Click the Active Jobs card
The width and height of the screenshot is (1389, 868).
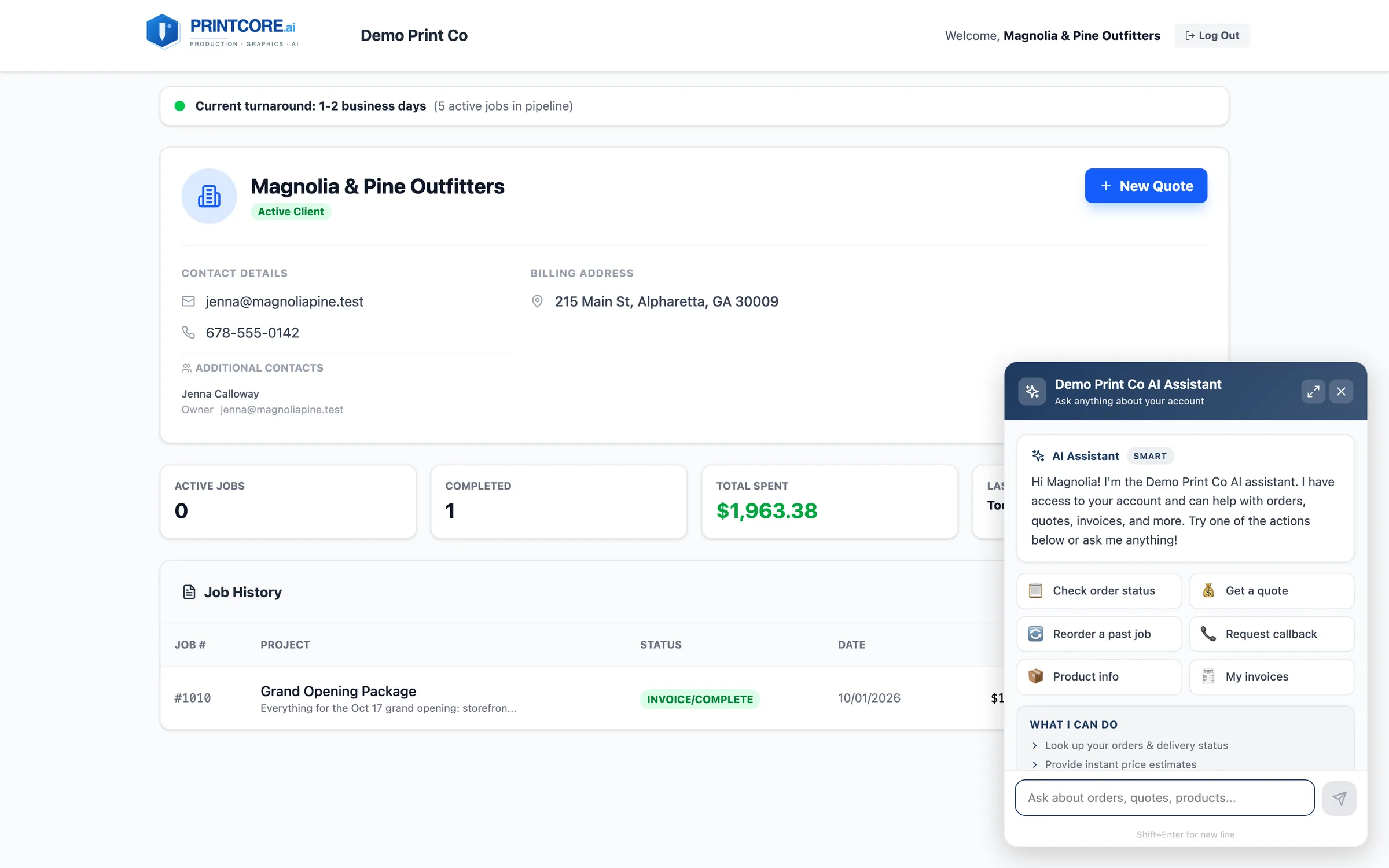coord(288,502)
